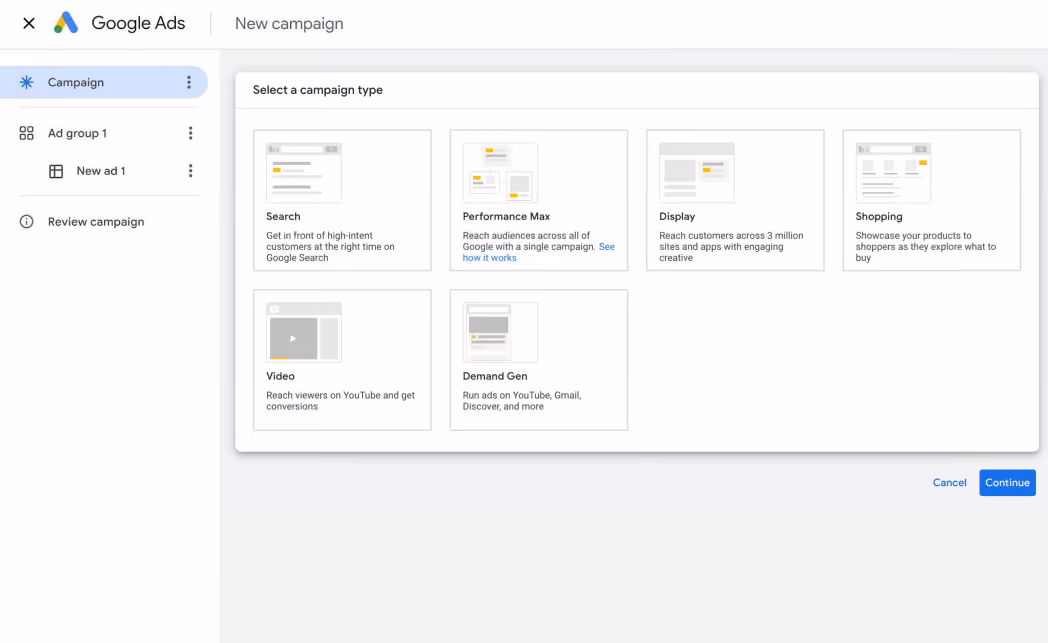Click the Campaign asterisk icon in sidebar
Screen dimensions: 1048x643
coord(26,82)
